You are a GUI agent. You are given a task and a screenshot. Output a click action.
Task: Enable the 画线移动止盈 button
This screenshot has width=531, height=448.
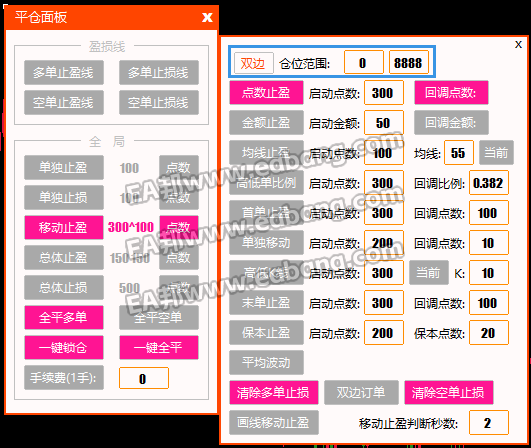(x=274, y=422)
